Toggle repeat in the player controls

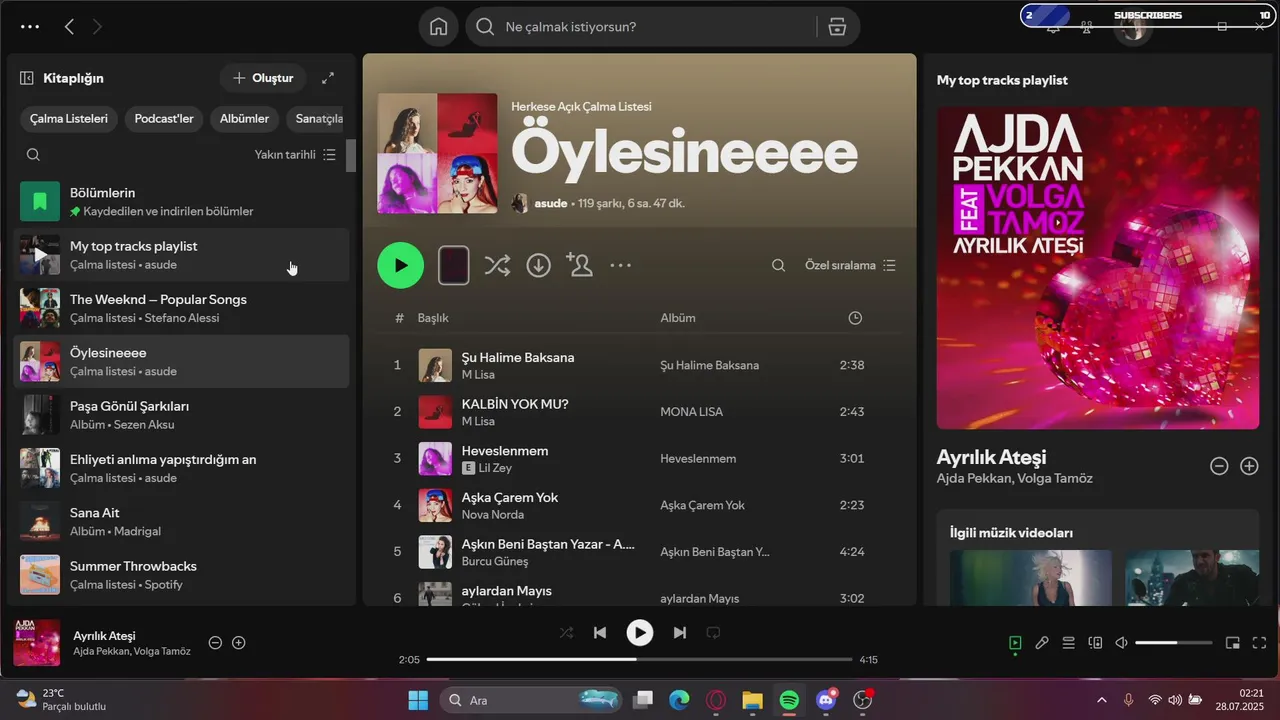click(x=713, y=632)
